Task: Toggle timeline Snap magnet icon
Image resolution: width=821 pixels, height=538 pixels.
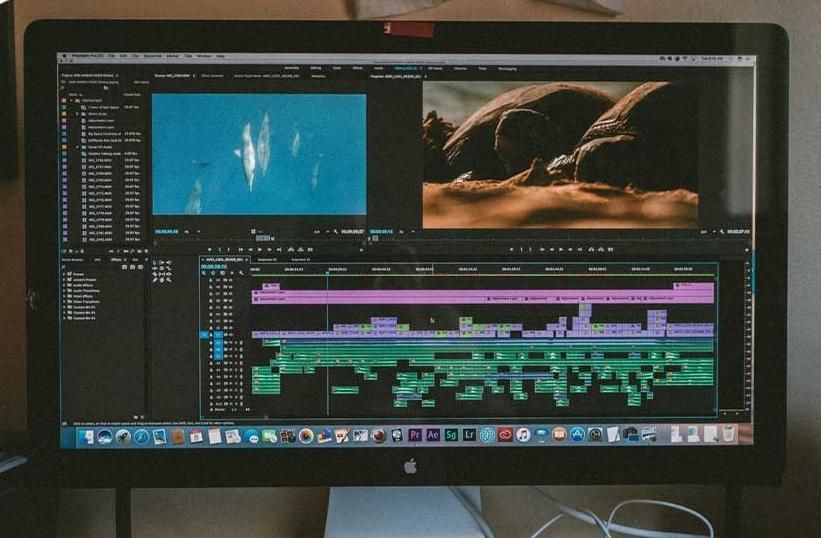Action: coord(213,273)
